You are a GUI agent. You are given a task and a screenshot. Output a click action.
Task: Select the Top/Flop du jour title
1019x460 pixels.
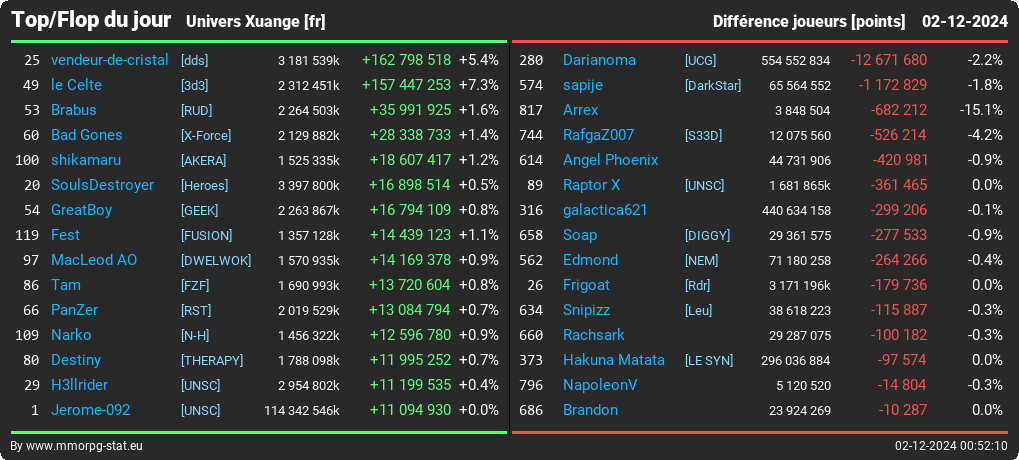click(x=91, y=21)
